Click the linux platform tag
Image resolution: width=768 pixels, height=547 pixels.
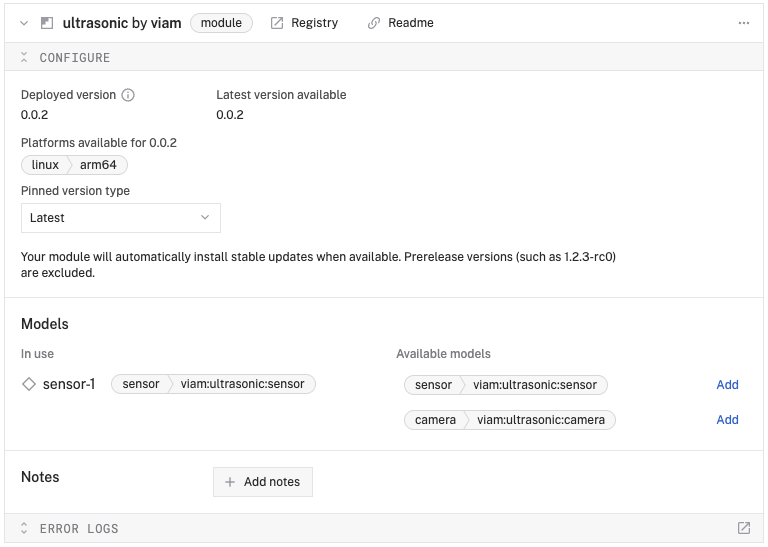(45, 165)
